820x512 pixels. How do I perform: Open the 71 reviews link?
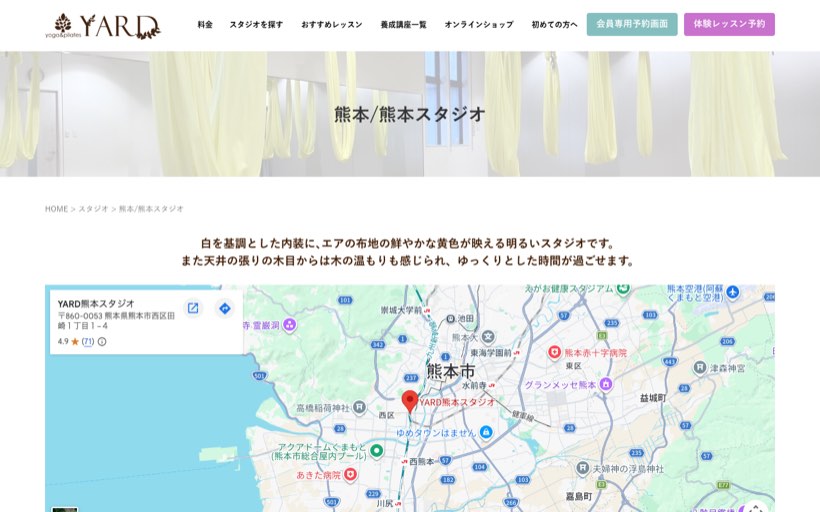(x=88, y=342)
